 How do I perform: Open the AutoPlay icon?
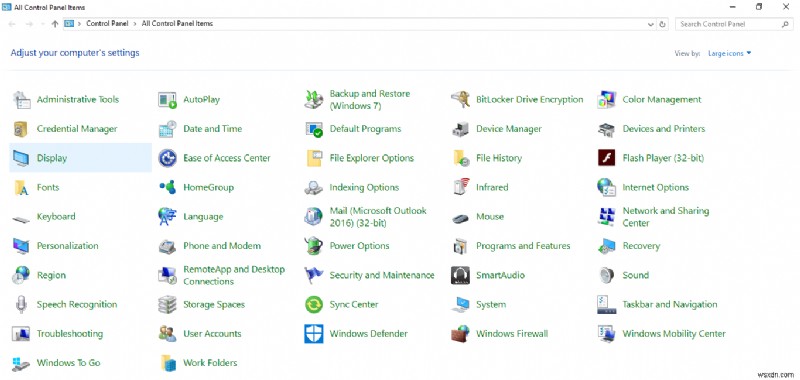[x=167, y=100]
